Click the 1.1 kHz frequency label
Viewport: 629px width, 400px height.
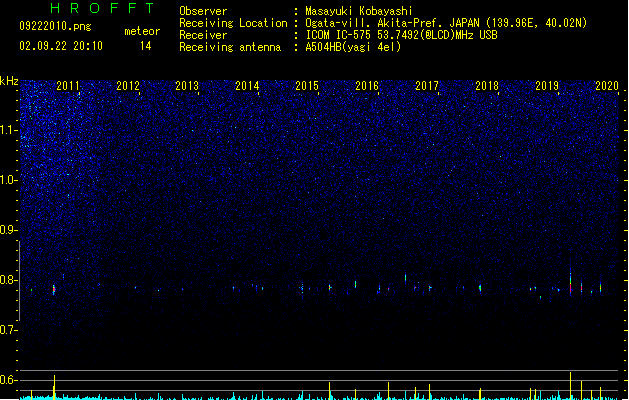coord(9,130)
